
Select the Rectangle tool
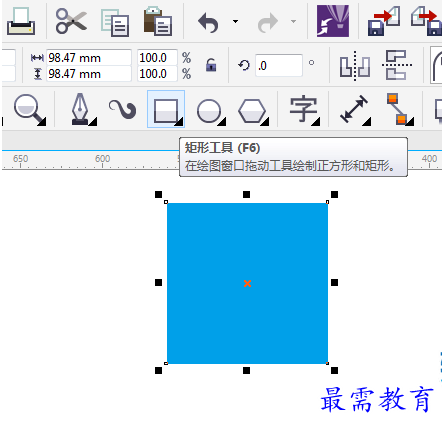(166, 109)
